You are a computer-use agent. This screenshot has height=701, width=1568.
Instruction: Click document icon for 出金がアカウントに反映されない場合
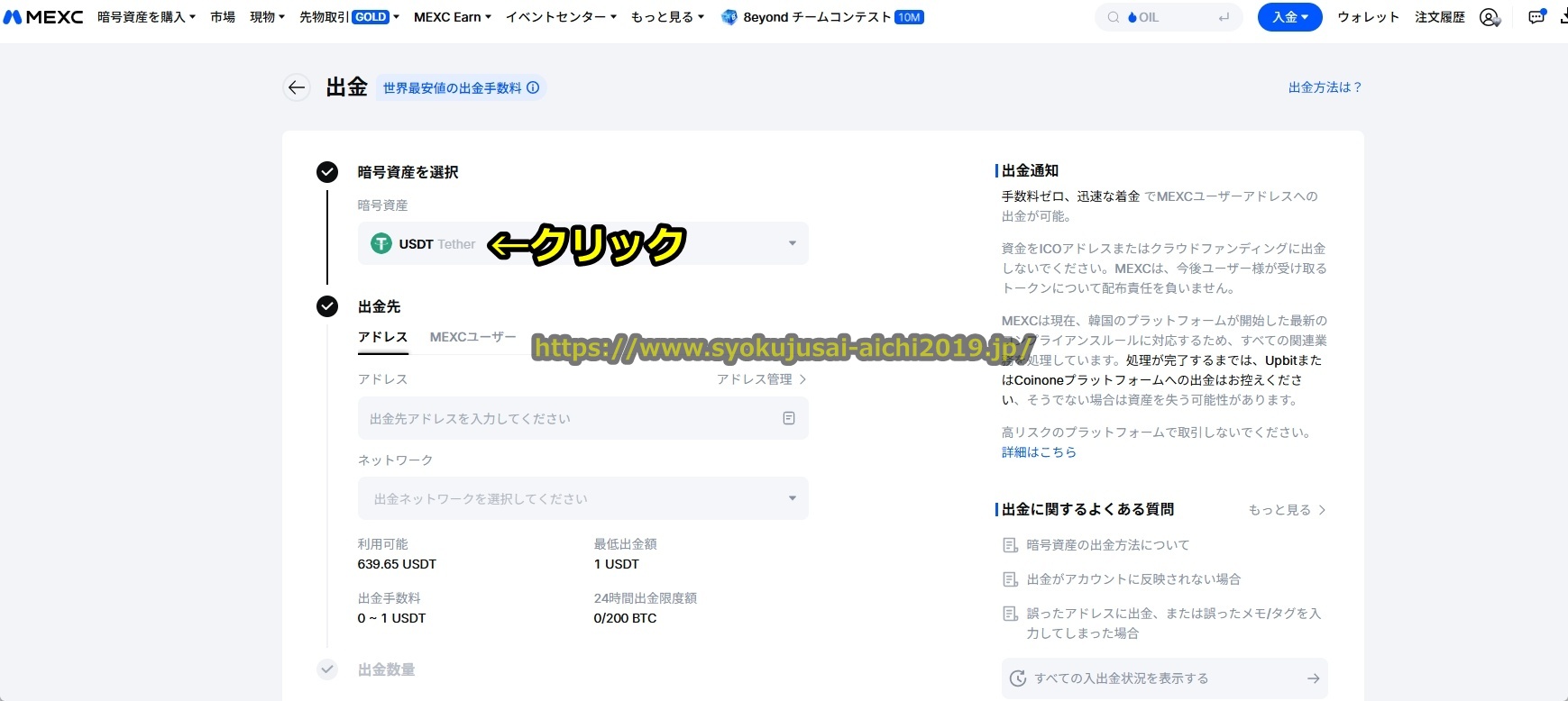point(1011,579)
